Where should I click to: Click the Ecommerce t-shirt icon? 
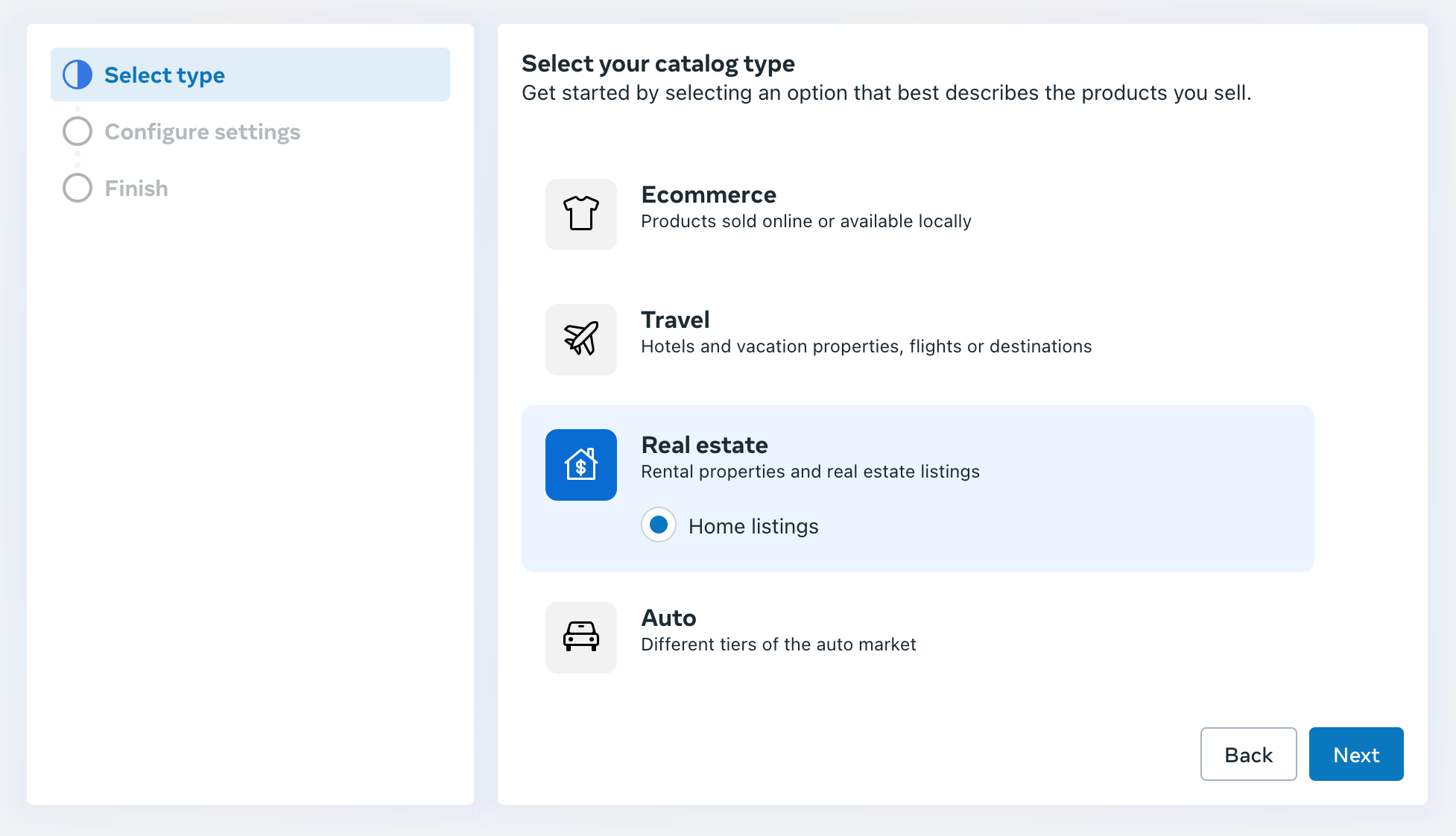point(580,214)
